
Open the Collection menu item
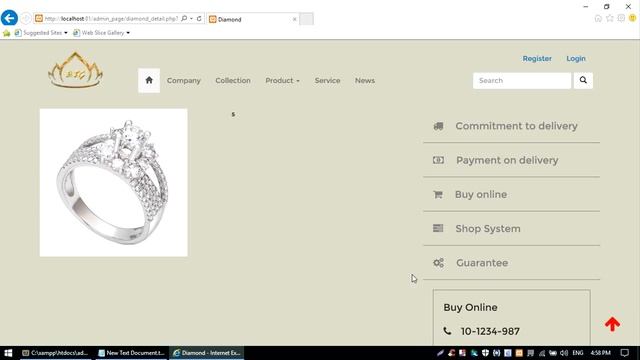tap(233, 80)
